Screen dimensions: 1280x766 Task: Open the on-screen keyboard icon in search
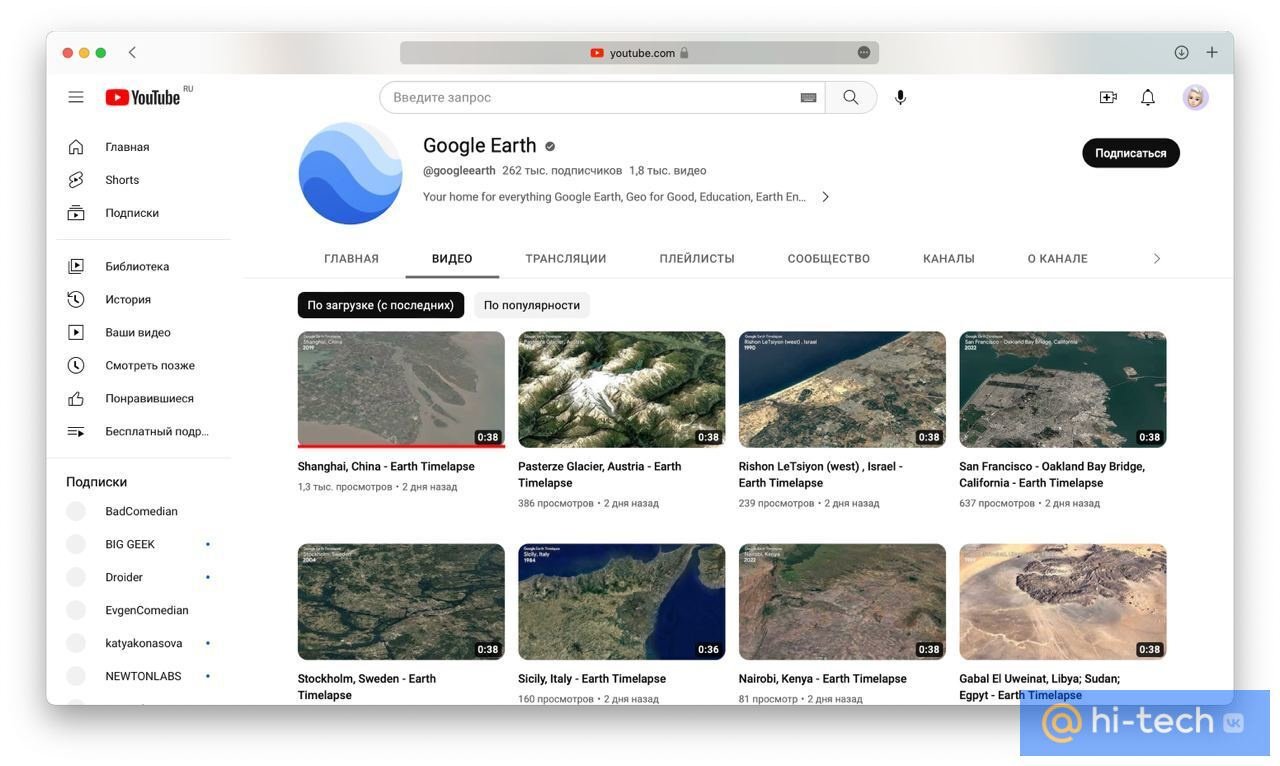click(808, 97)
